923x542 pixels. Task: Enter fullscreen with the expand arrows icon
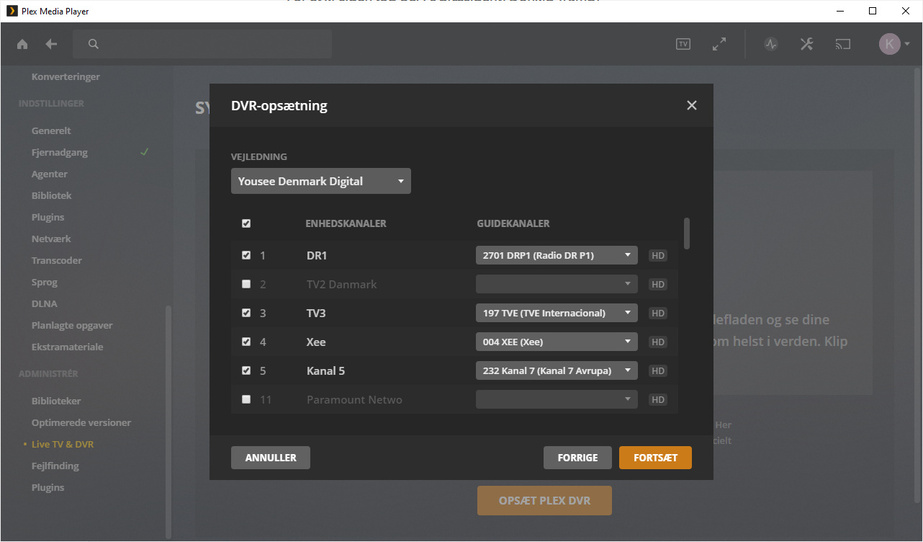point(719,44)
